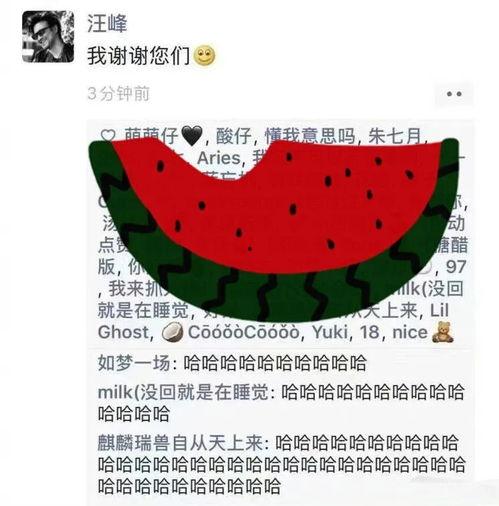Open commenter milk(没回就是在睡觉 profile
Viewport: 499px width, 506px height.
[183, 392]
